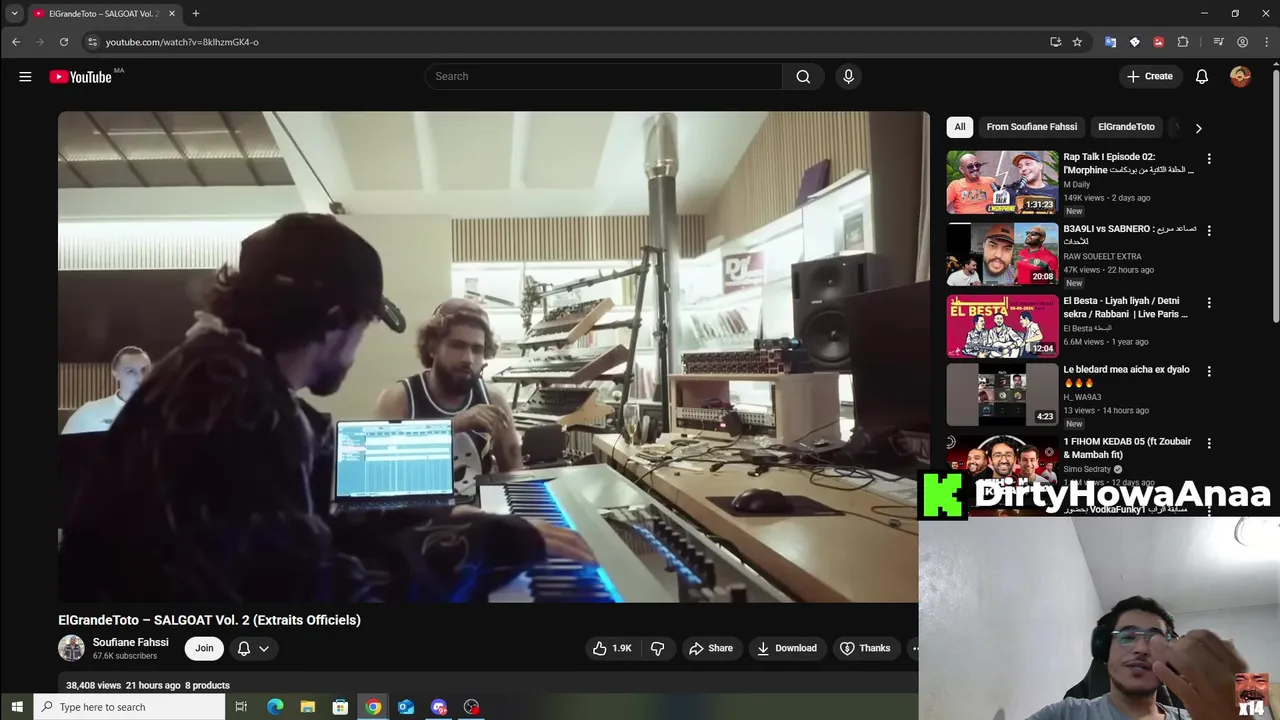Open Rap Talk thumbnail with 1:31:23 duration

click(x=1002, y=182)
